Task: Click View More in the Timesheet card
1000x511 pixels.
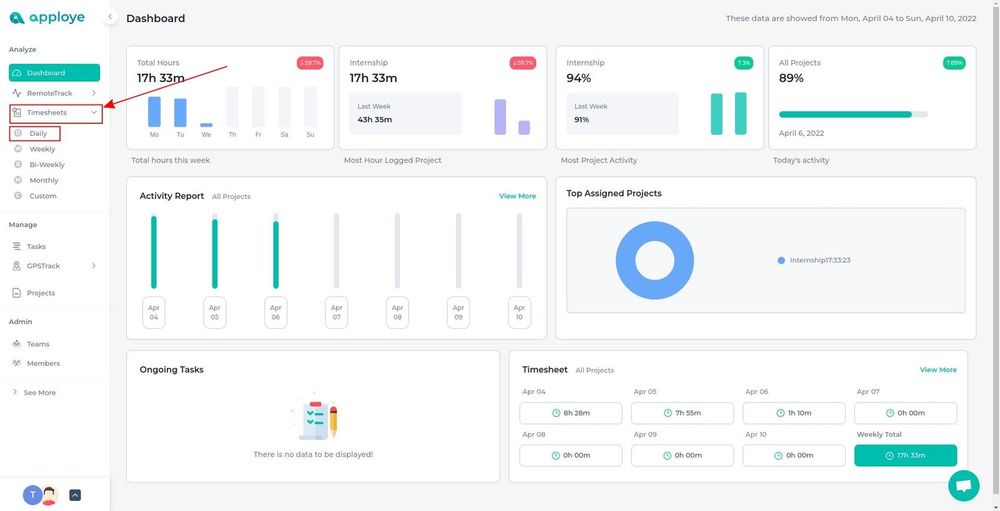Action: pos(938,370)
